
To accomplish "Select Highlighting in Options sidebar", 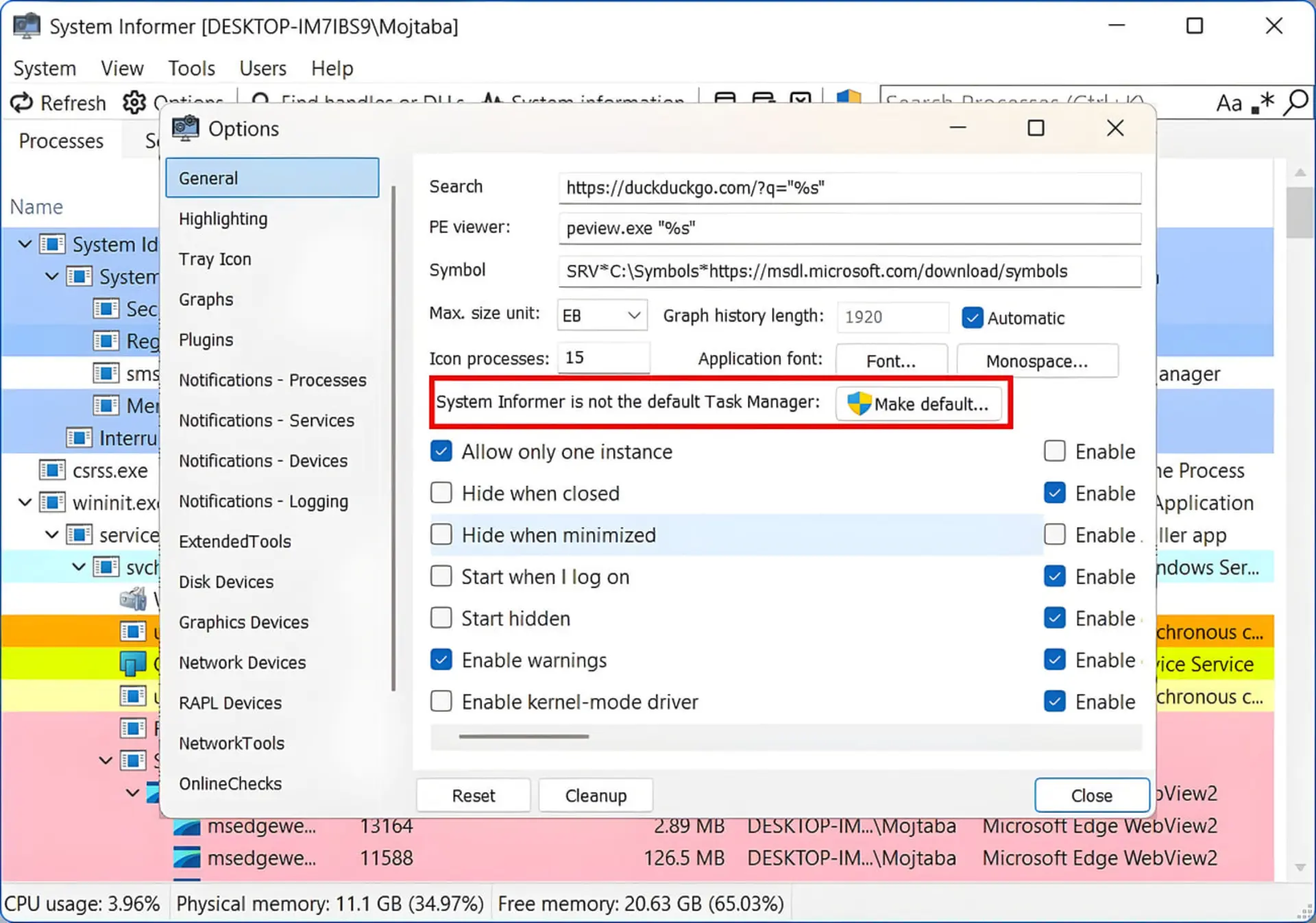I will [x=272, y=219].
